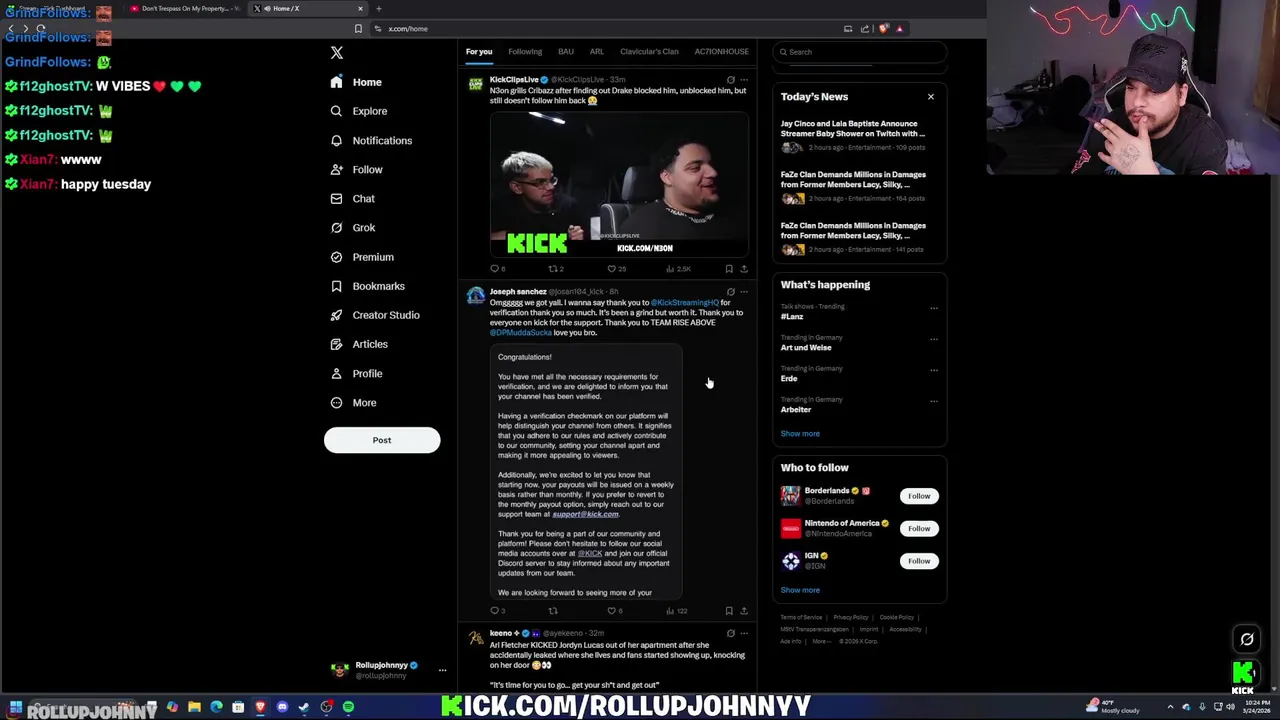Bookmark the Joseph sanchez post
Screen dimensions: 1280x720
[x=729, y=611]
